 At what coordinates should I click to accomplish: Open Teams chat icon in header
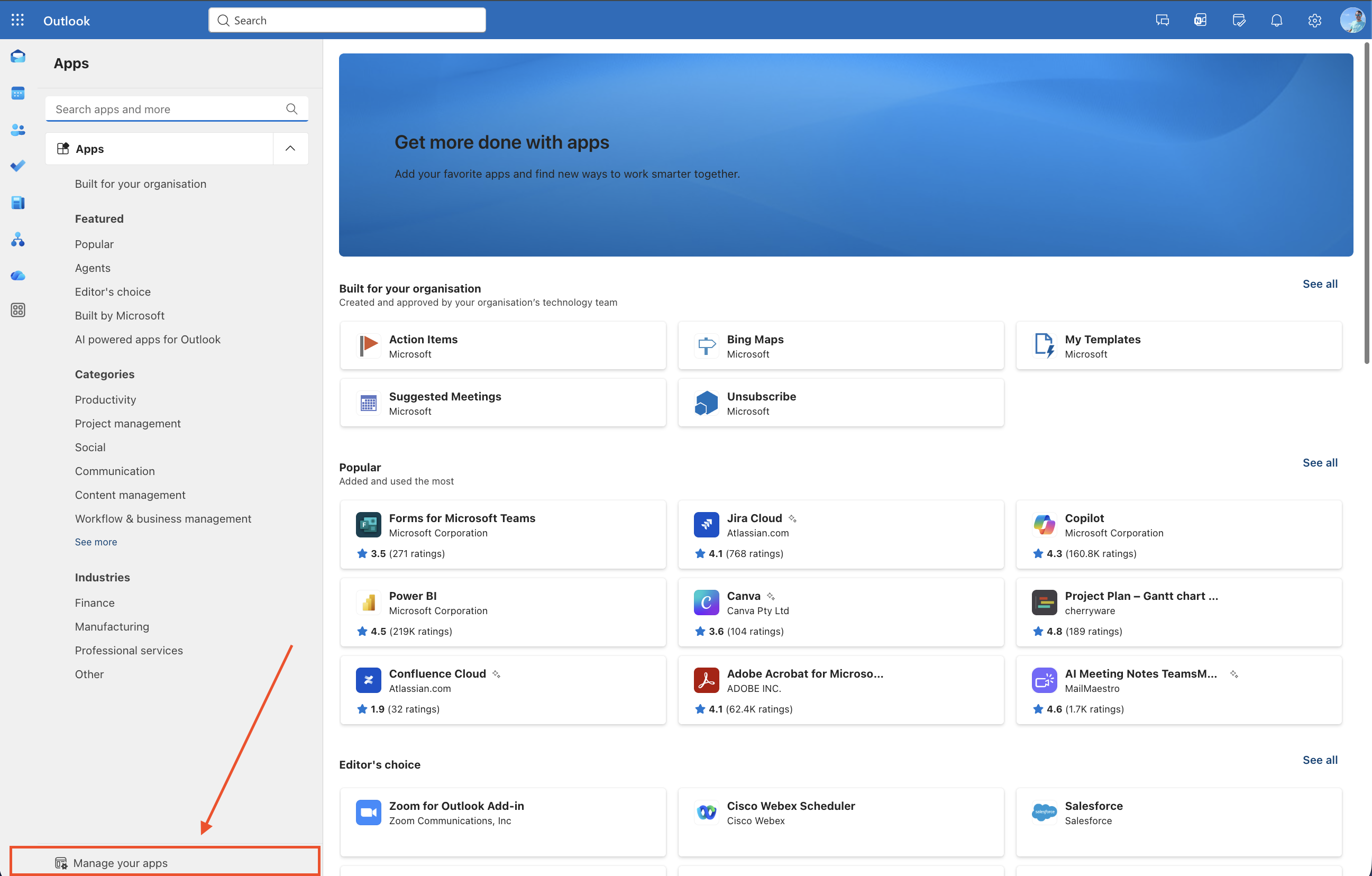pos(1163,21)
